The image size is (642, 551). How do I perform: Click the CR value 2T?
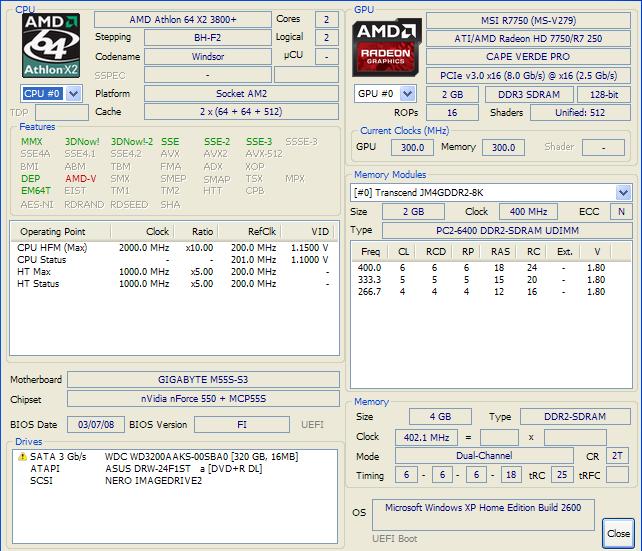click(x=617, y=456)
